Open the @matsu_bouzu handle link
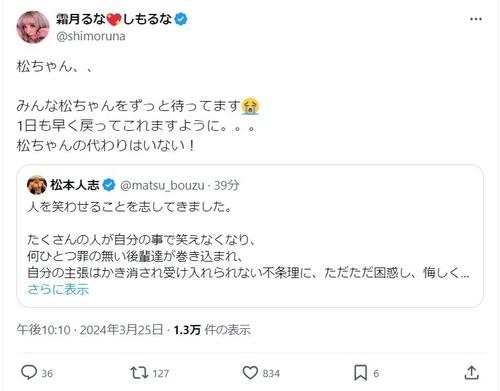500x391 pixels. coord(162,185)
